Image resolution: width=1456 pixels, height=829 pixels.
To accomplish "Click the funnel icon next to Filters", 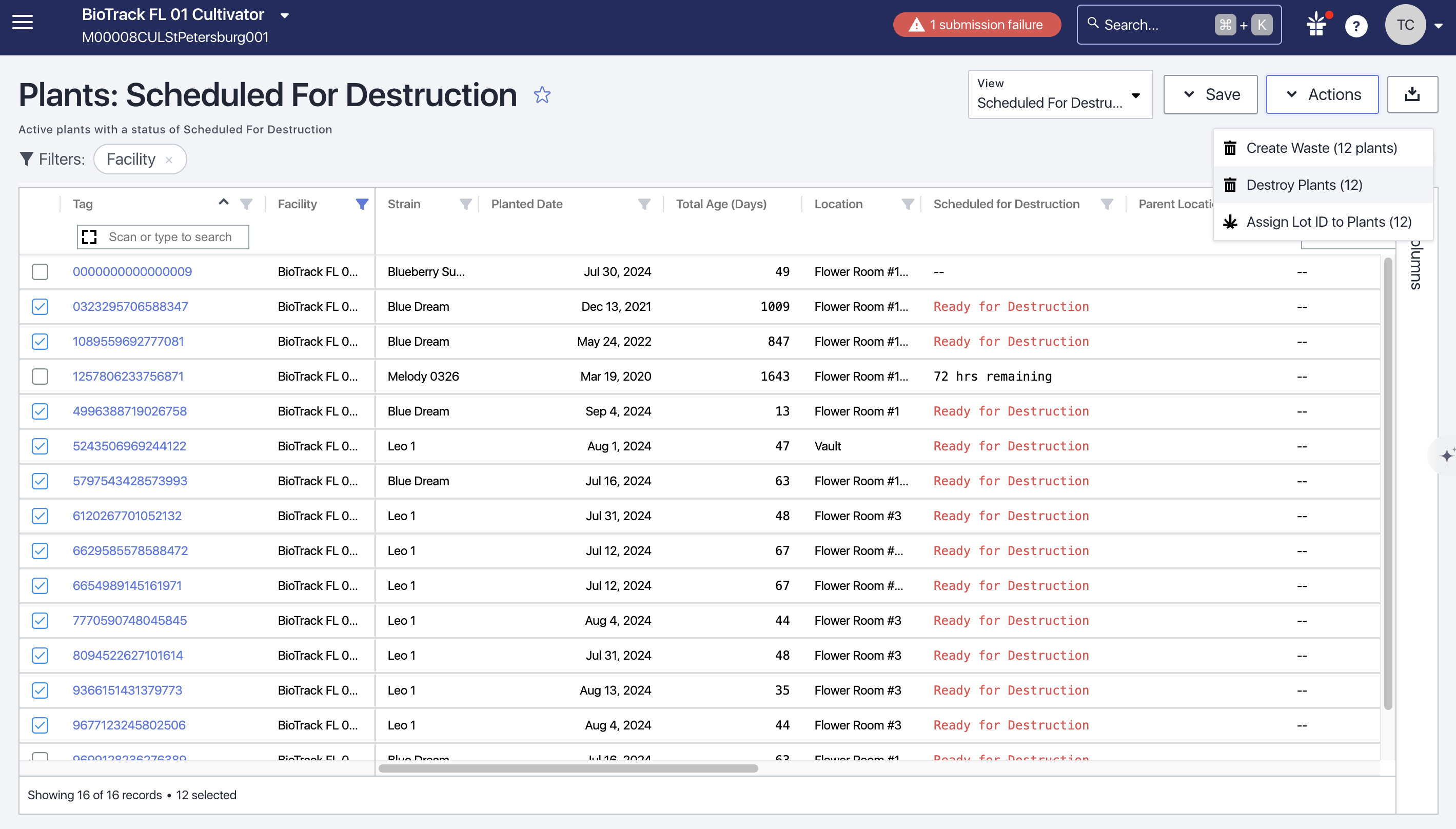I will [26, 159].
